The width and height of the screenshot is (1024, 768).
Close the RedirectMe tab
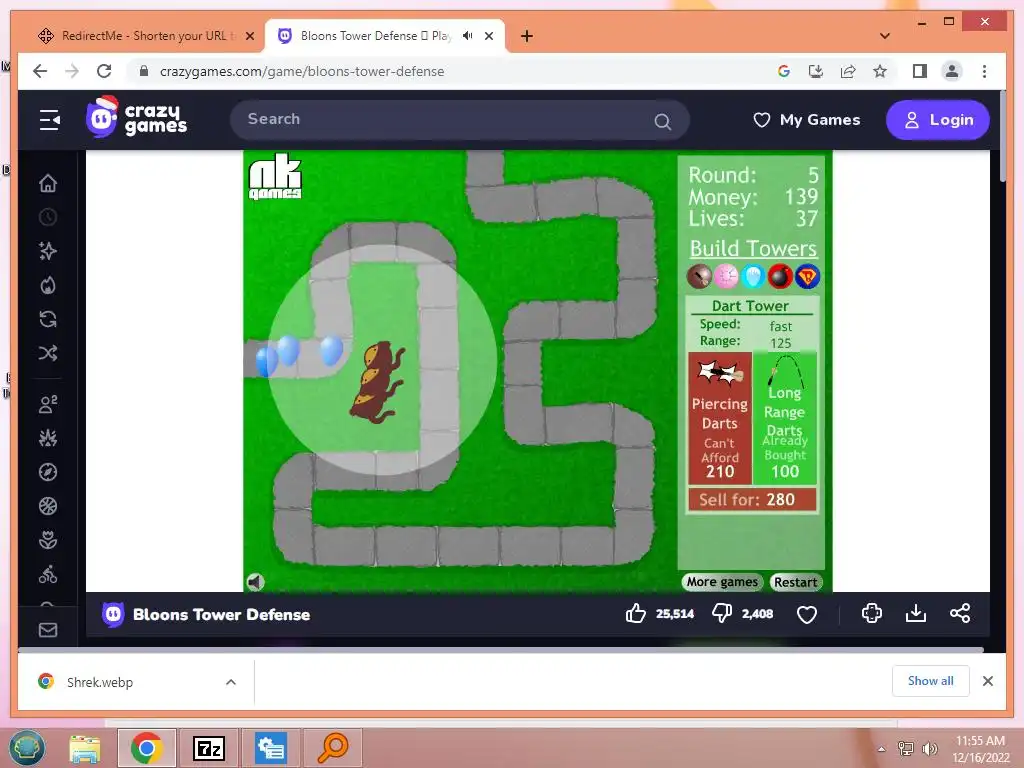tap(249, 37)
